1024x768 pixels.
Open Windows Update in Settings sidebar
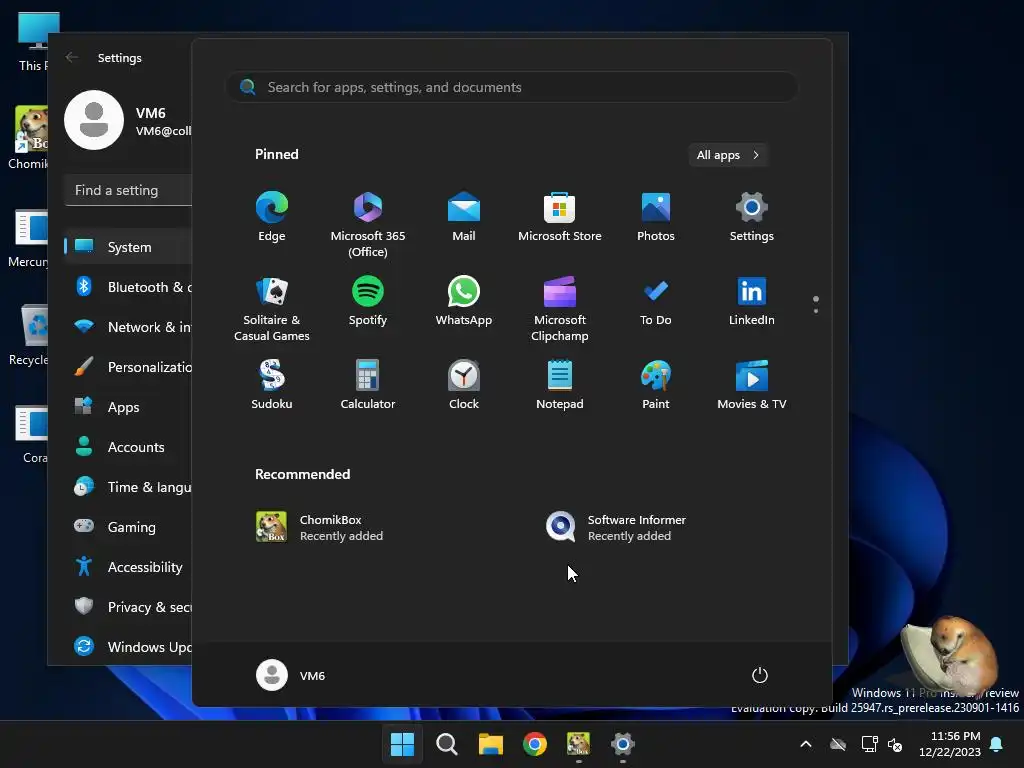pos(129,647)
